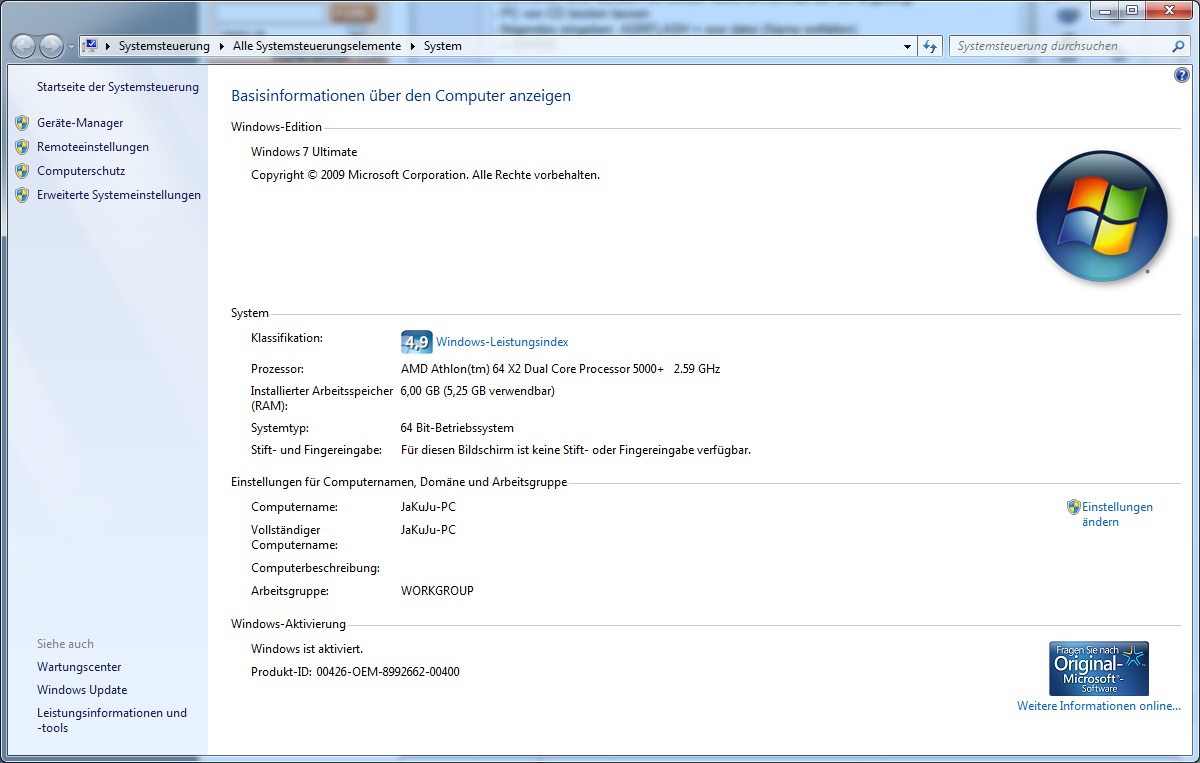Select the text Windows 7 Ultimate
The image size is (1200, 763).
304,152
